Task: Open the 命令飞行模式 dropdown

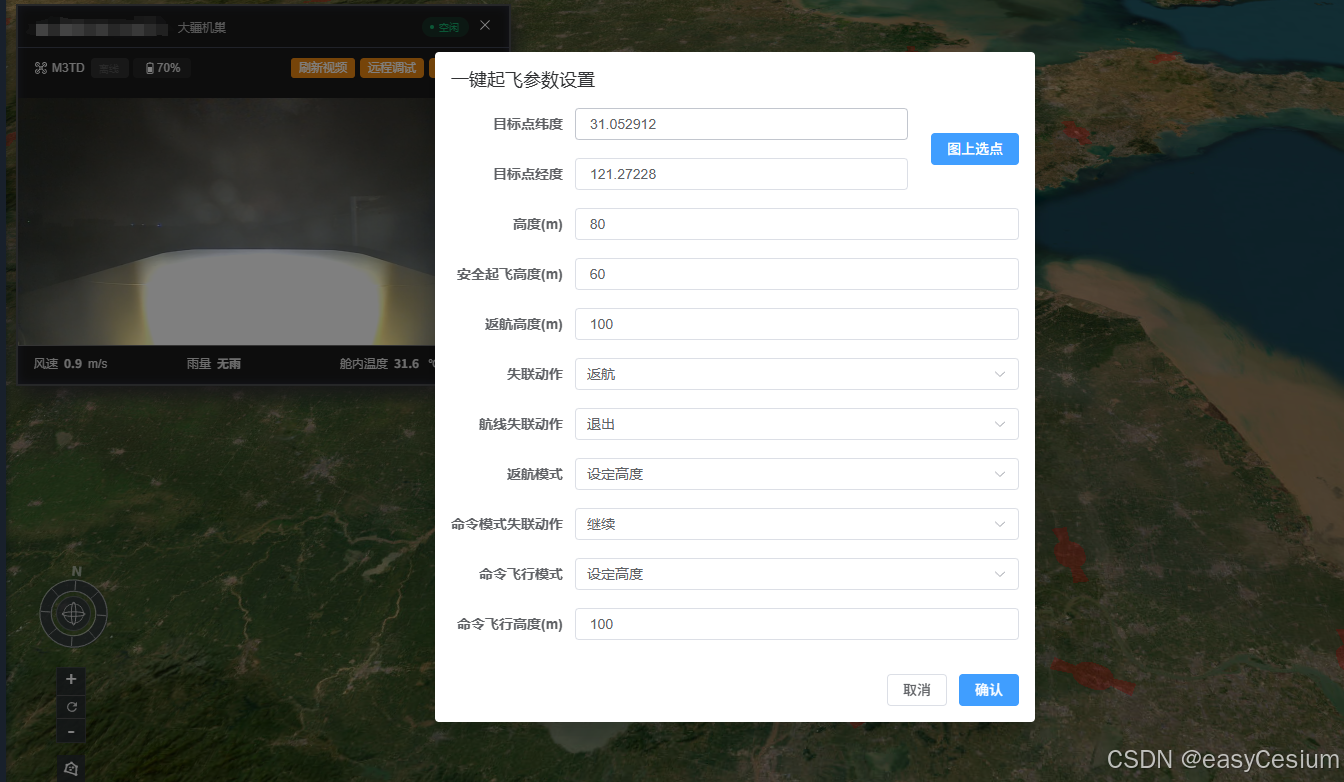Action: point(797,574)
